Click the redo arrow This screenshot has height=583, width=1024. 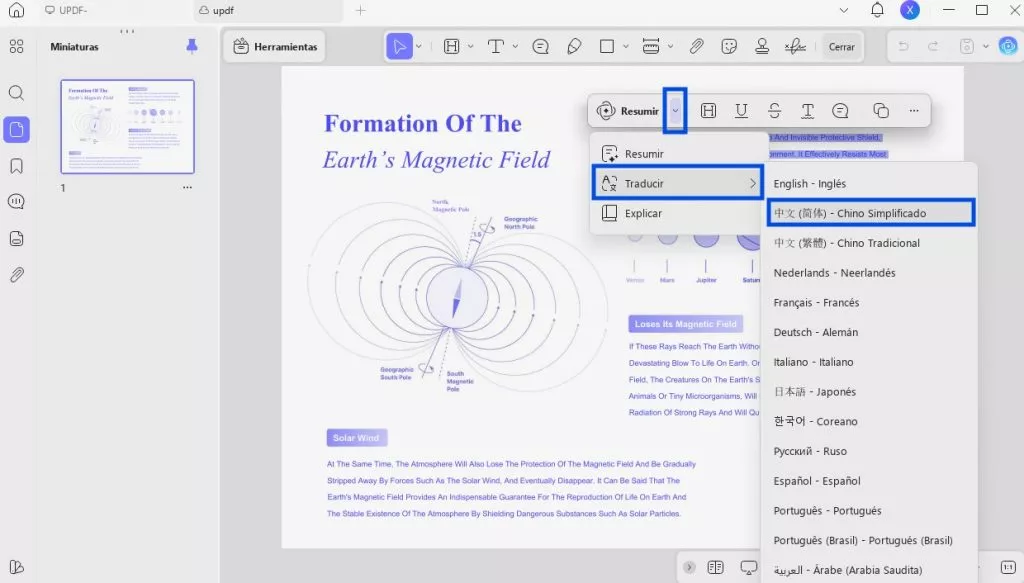933,46
